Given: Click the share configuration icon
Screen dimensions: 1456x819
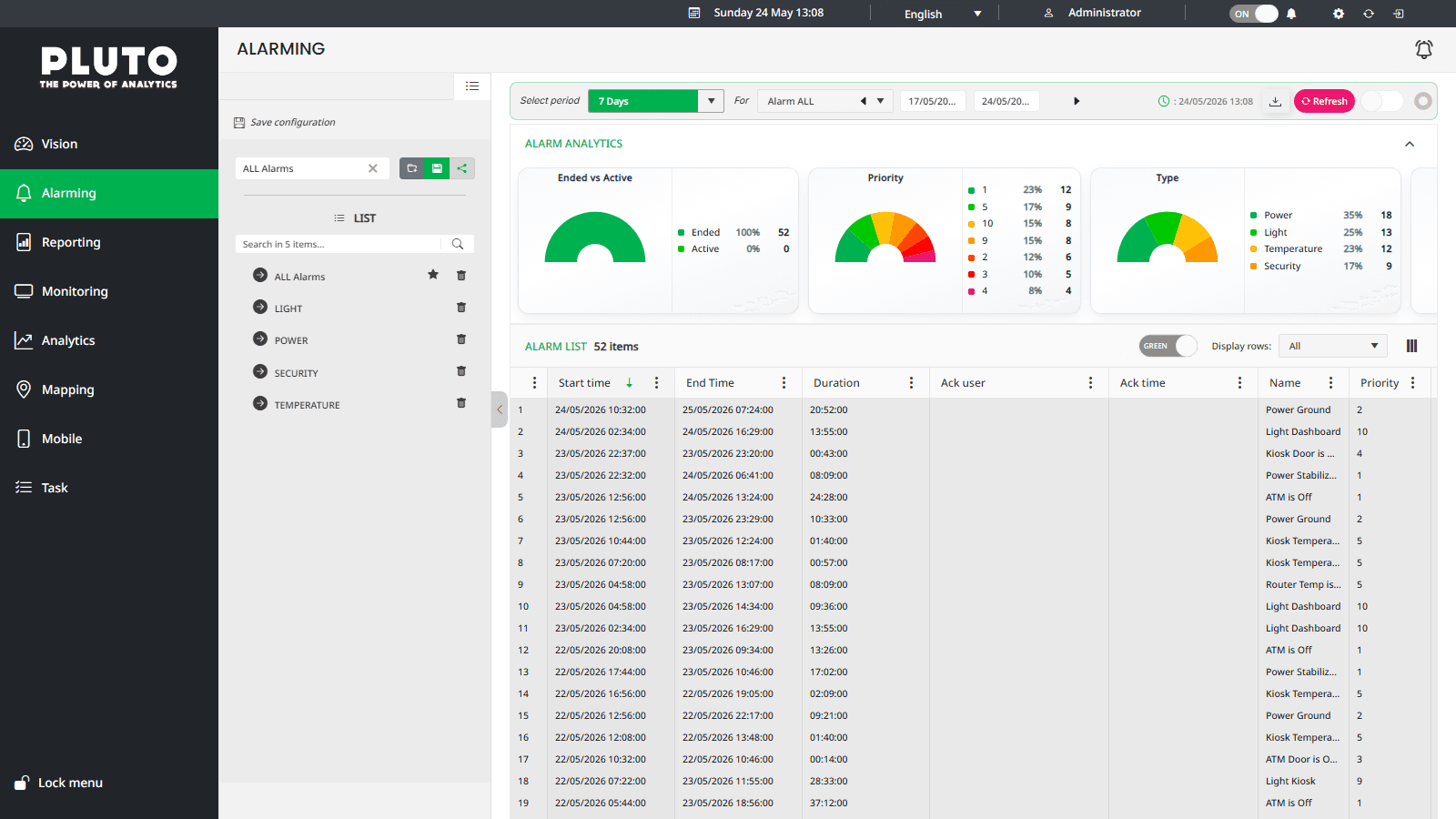Looking at the screenshot, I should [x=462, y=168].
